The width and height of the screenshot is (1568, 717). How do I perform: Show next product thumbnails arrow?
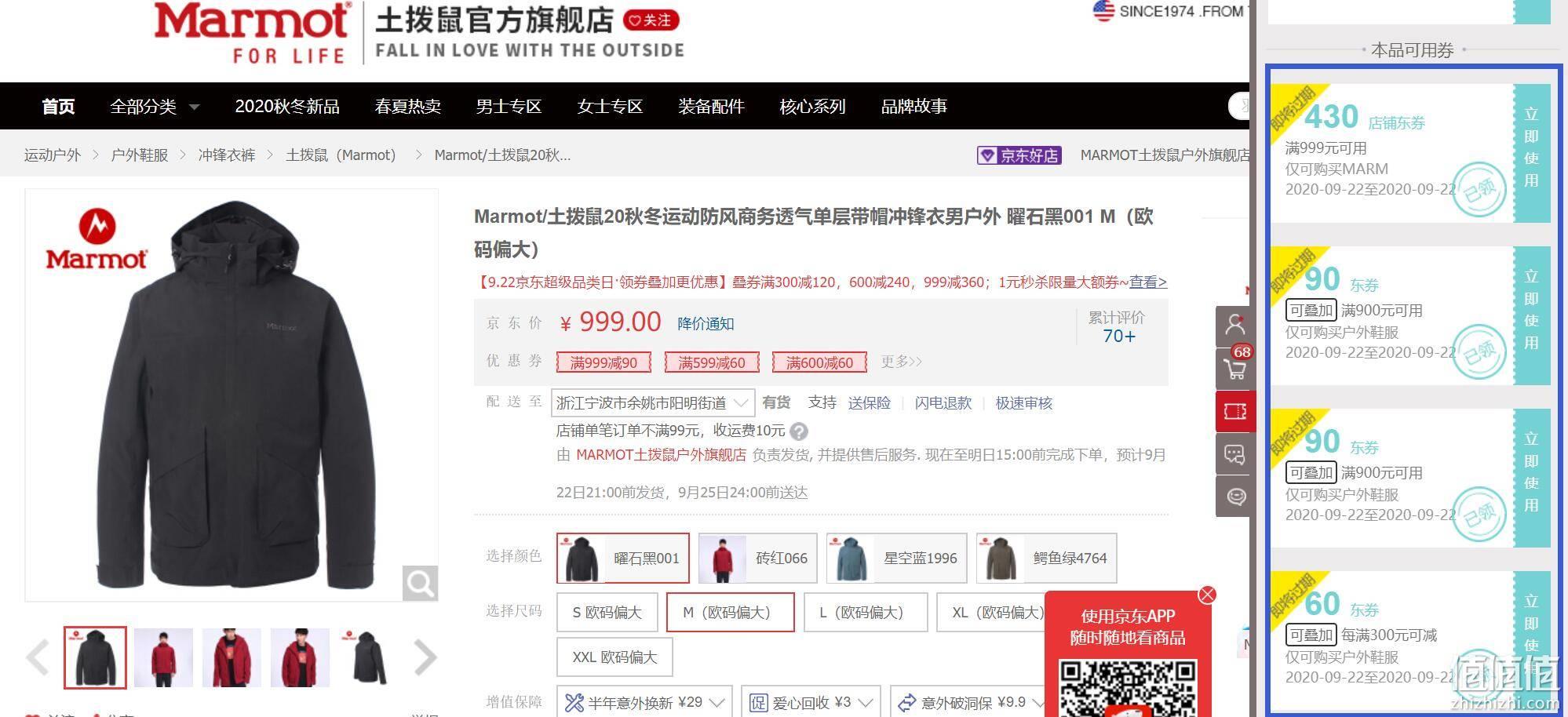pos(425,657)
